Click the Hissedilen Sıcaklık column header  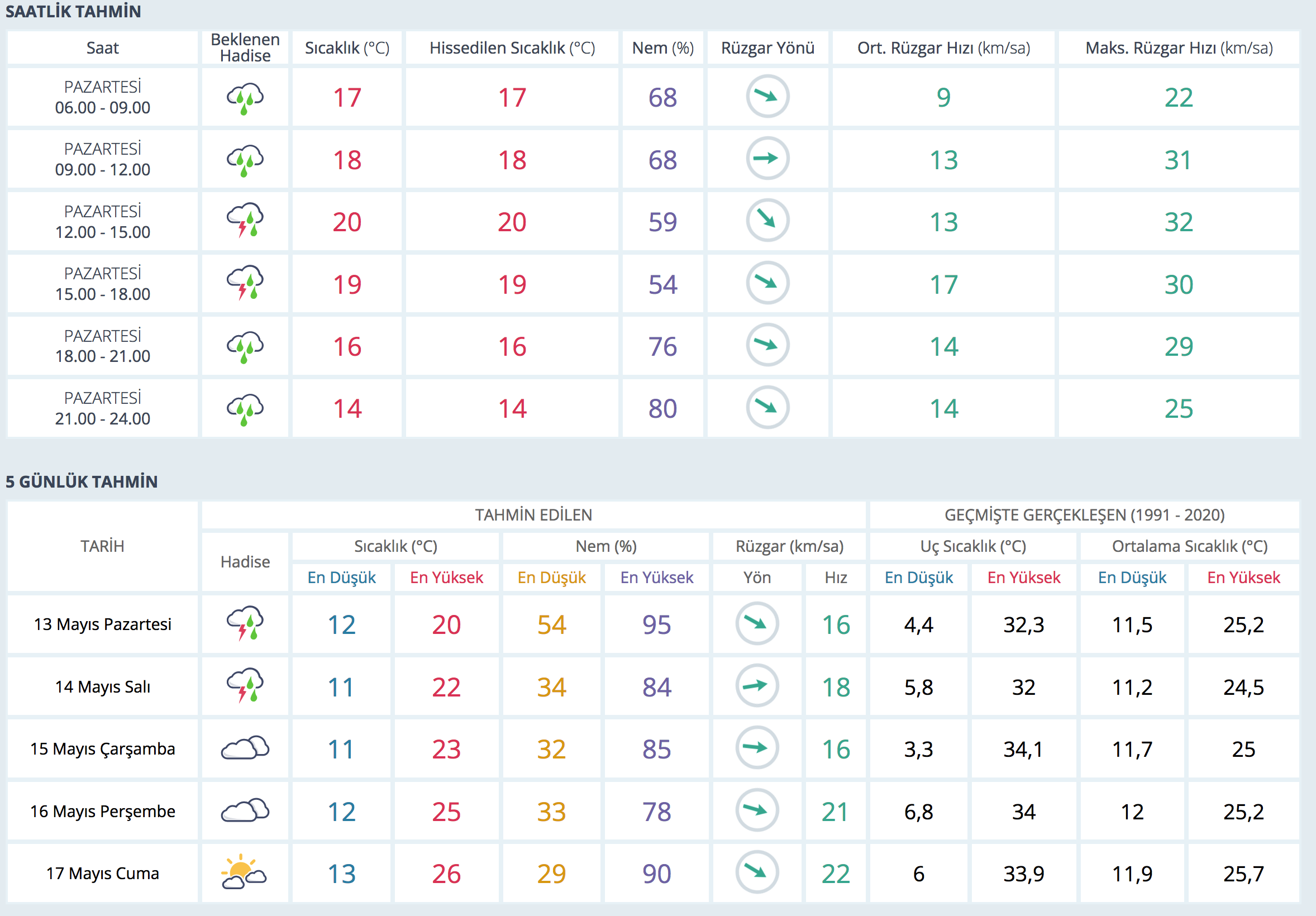pos(512,48)
